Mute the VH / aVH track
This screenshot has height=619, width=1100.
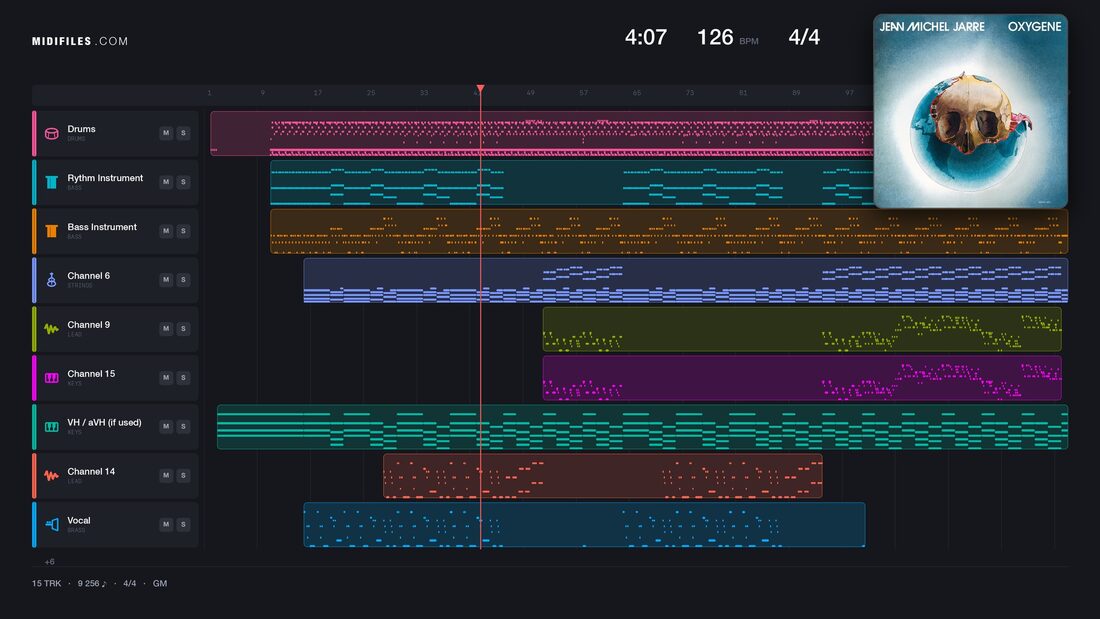point(166,426)
